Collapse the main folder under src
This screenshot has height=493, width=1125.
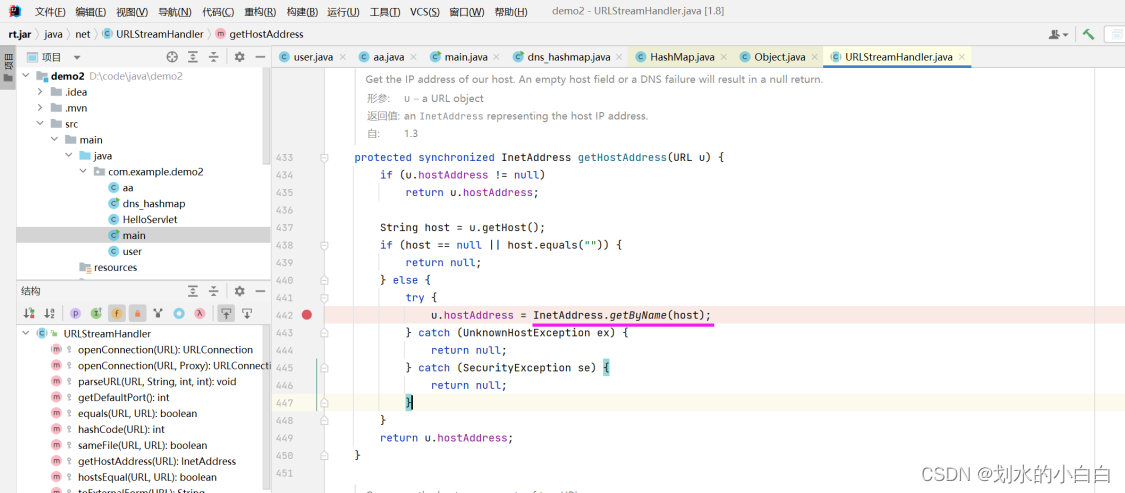tap(55, 139)
